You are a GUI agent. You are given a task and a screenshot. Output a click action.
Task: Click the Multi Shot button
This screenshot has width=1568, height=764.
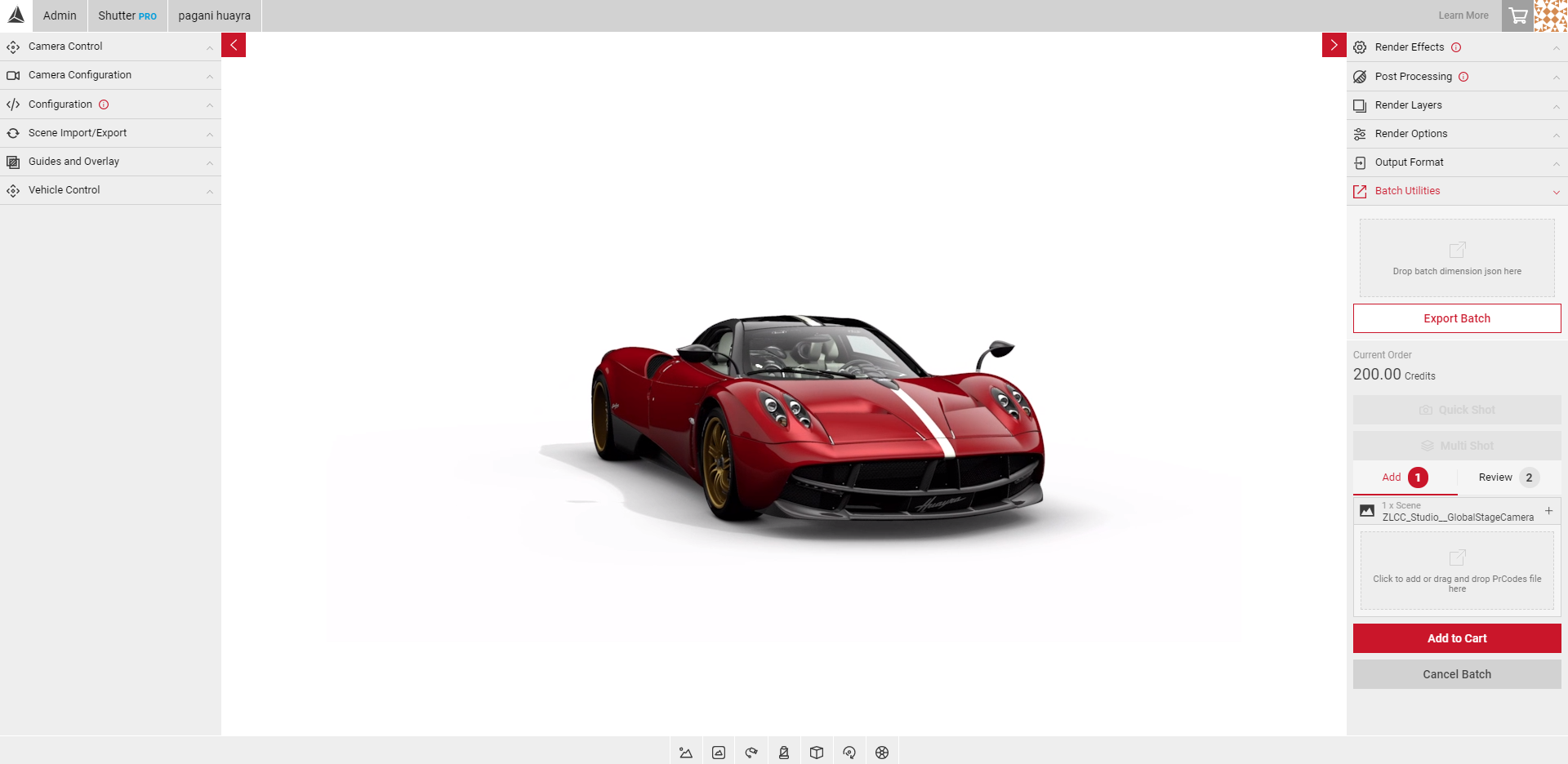click(1457, 446)
